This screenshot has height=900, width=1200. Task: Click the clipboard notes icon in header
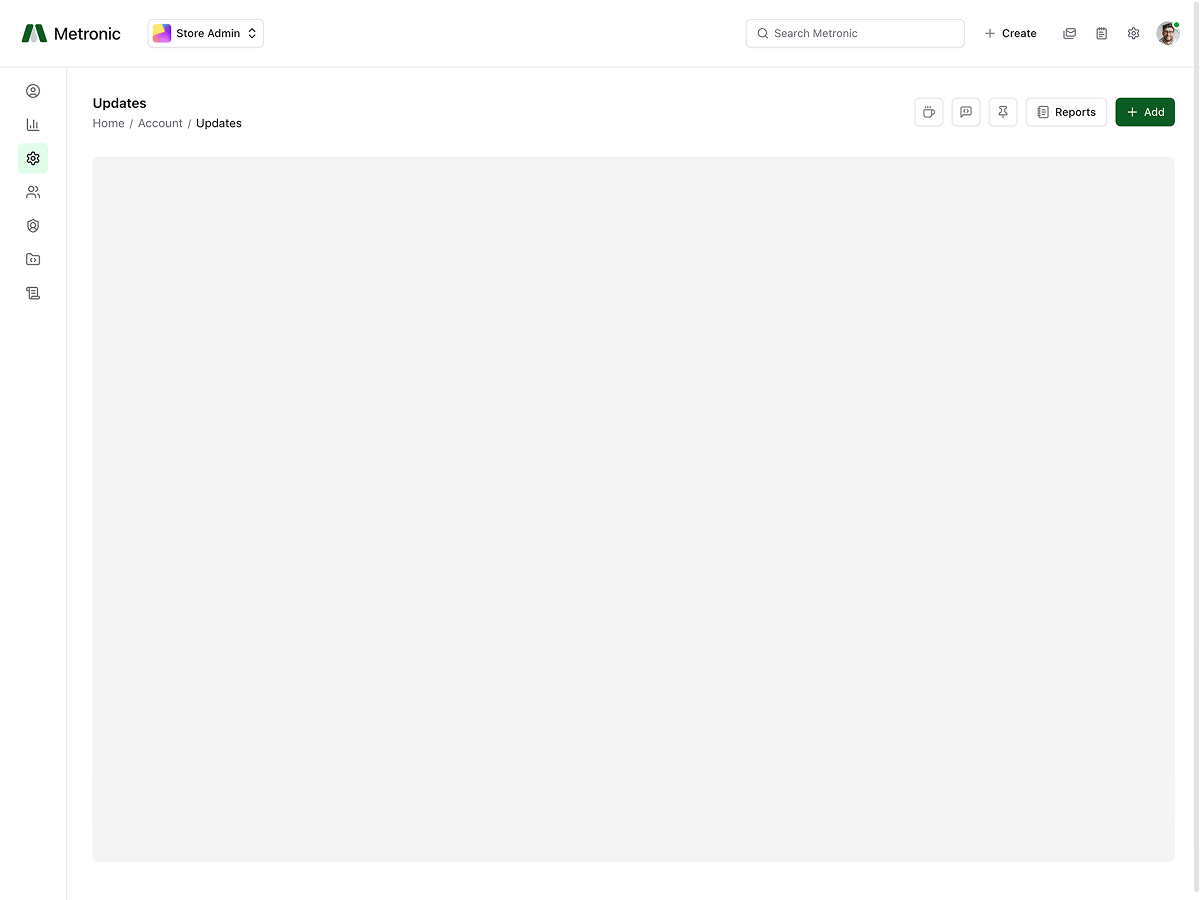point(1102,33)
